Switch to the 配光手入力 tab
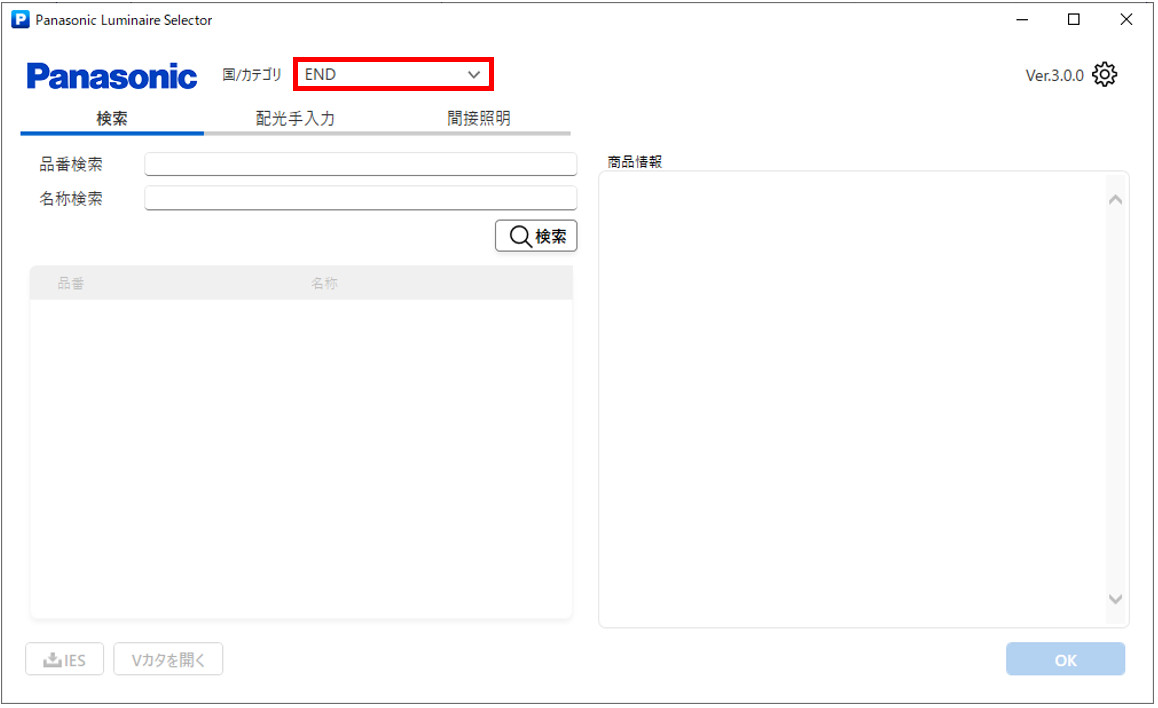Image resolution: width=1158 pixels, height=708 pixels. (x=295, y=118)
